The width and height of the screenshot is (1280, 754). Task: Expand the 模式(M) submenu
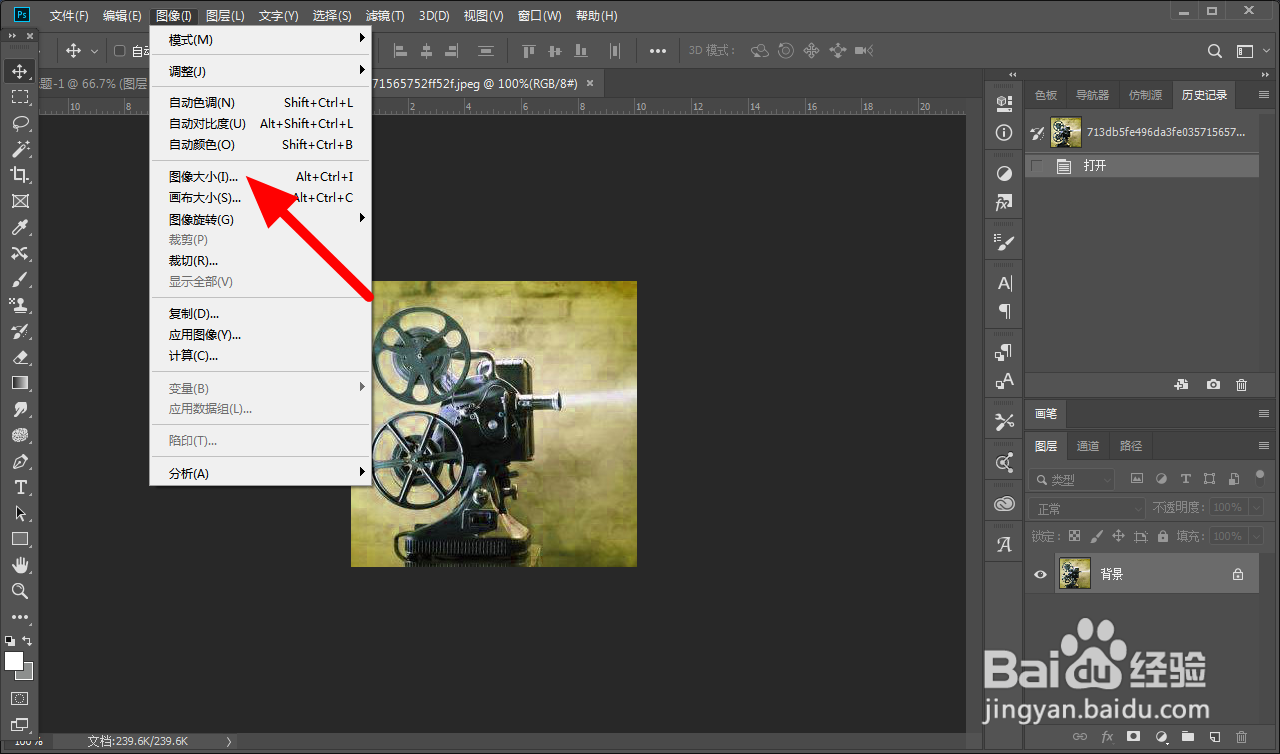pos(260,39)
